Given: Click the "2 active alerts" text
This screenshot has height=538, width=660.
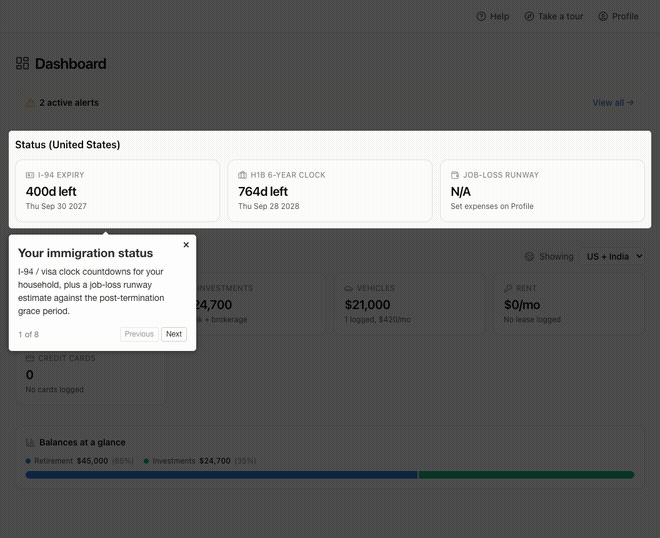Looking at the screenshot, I should (x=69, y=103).
